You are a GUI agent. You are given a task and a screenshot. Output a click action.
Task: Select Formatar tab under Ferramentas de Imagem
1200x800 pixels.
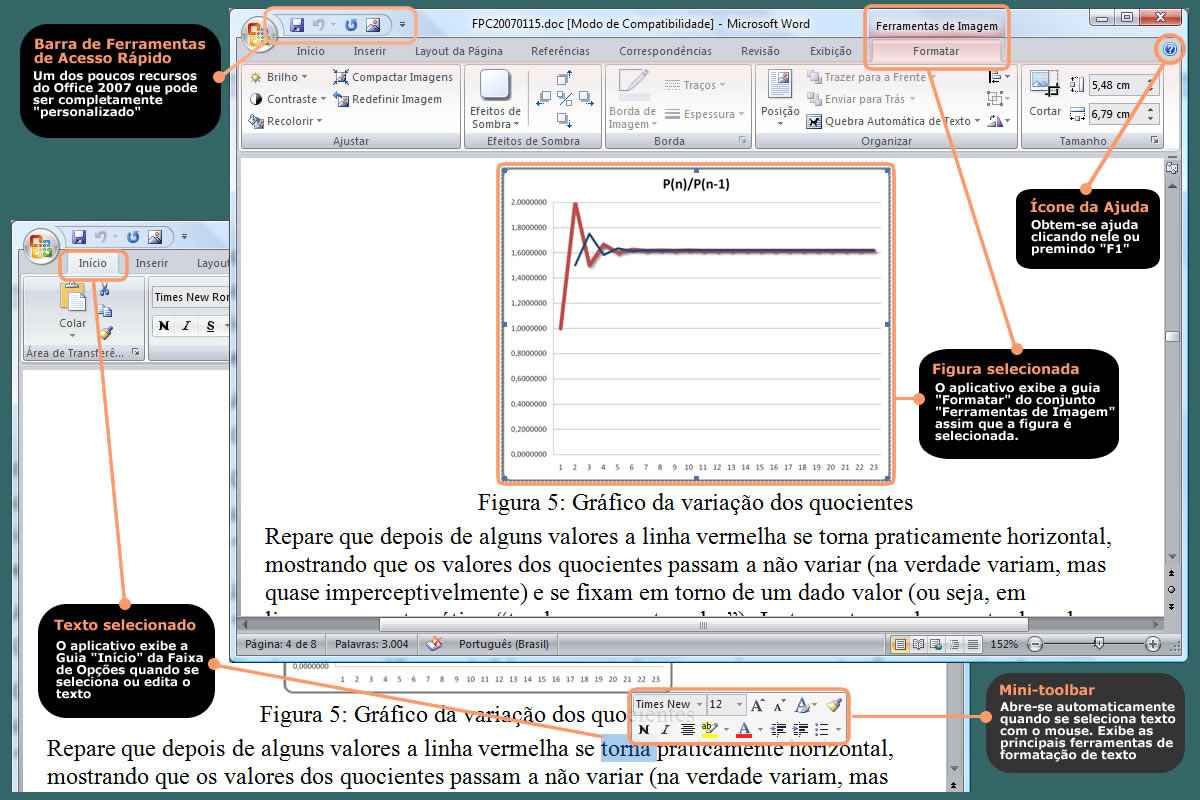tap(936, 51)
